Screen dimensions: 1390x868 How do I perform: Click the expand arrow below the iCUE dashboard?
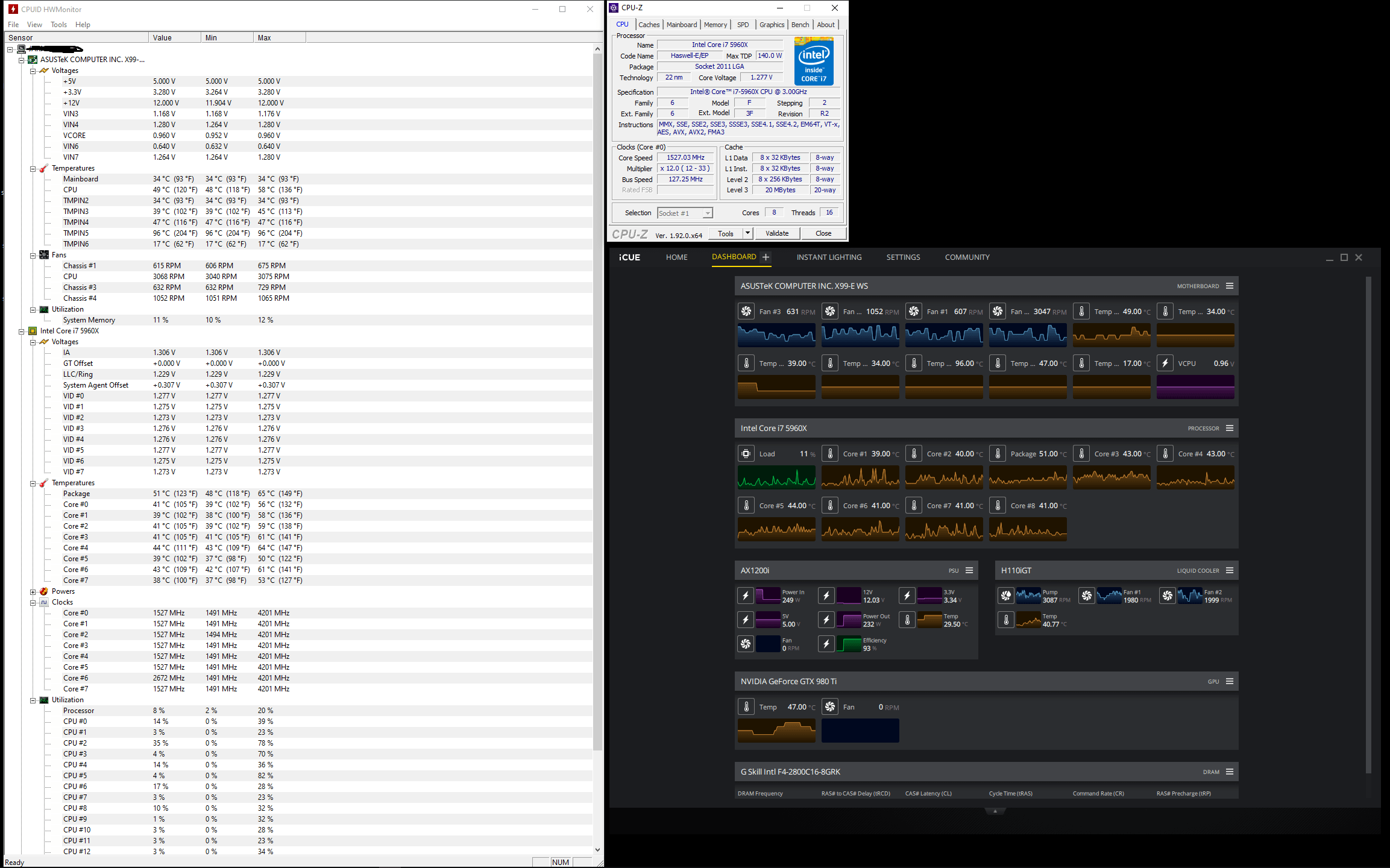(x=995, y=811)
